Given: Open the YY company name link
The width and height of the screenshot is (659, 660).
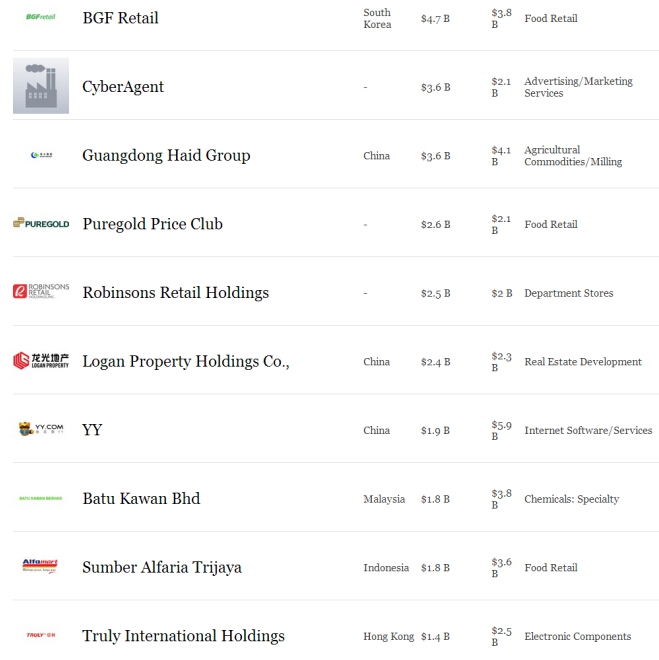Looking at the screenshot, I should (x=92, y=430).
